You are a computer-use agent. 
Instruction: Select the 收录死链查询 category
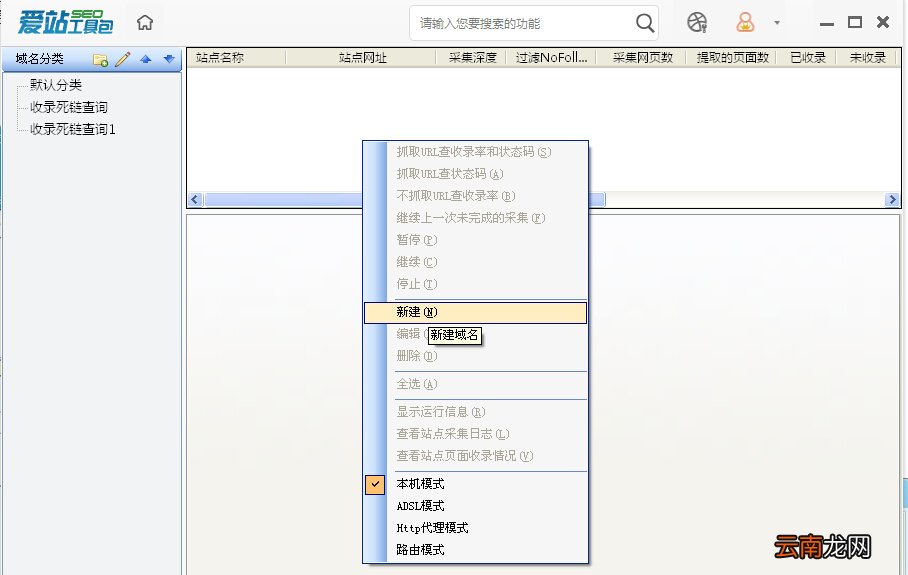[69, 107]
